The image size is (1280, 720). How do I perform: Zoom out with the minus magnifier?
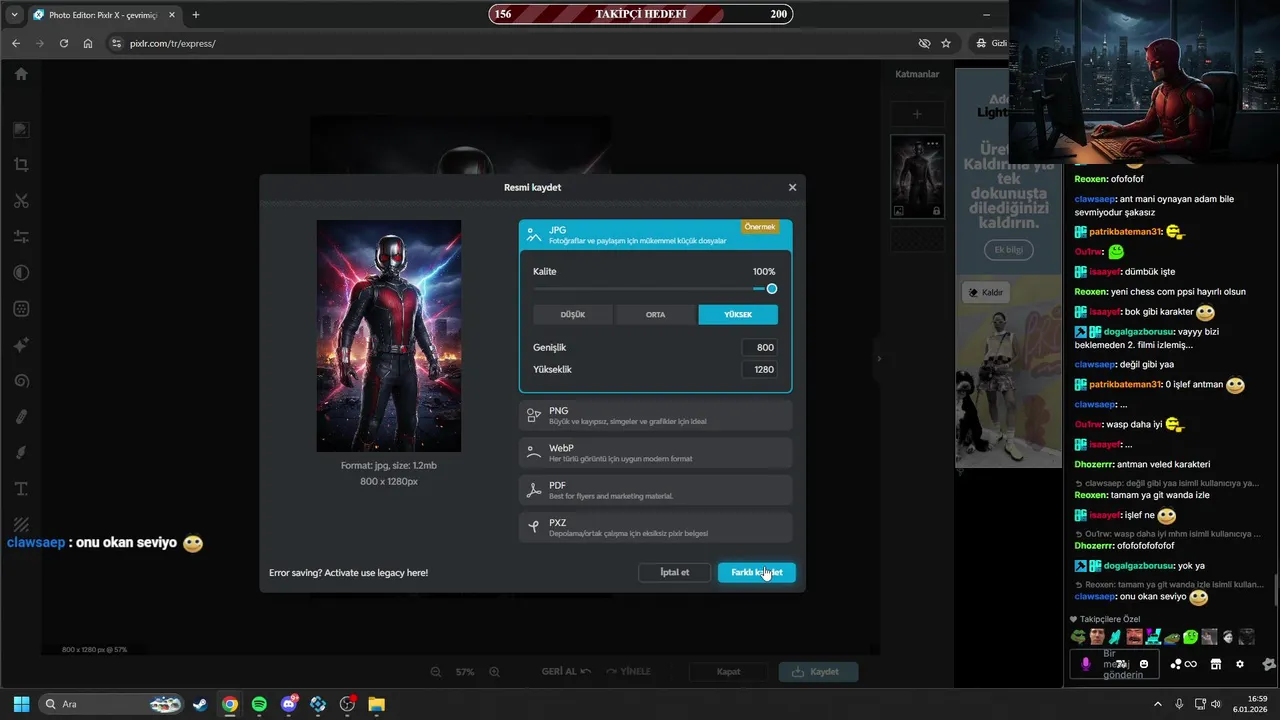point(435,672)
